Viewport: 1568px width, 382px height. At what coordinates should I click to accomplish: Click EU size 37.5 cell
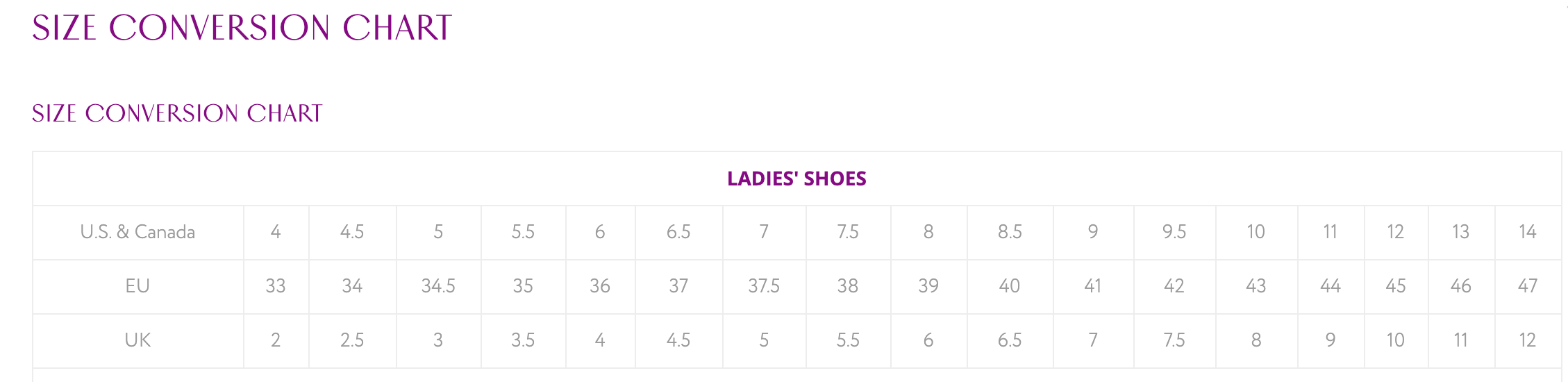point(764,286)
